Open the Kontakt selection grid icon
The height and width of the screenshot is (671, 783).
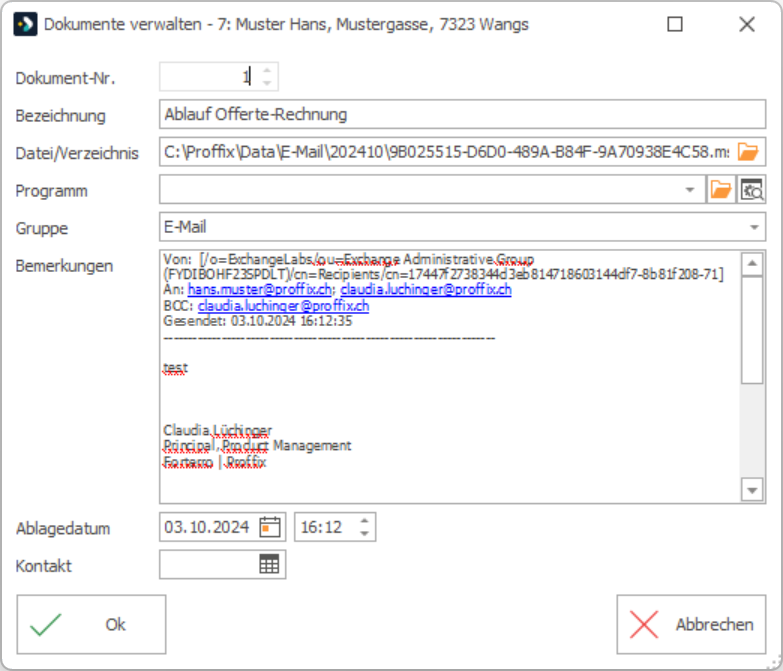[x=269, y=565]
